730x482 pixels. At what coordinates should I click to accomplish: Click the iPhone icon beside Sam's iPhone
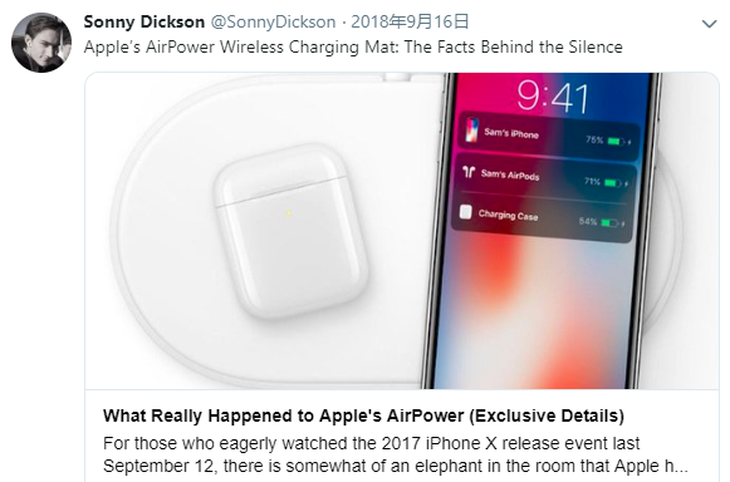point(472,130)
